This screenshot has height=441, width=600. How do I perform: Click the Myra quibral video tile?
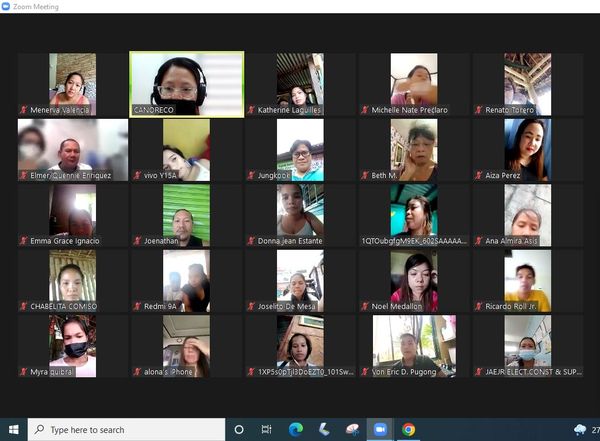tap(72, 346)
